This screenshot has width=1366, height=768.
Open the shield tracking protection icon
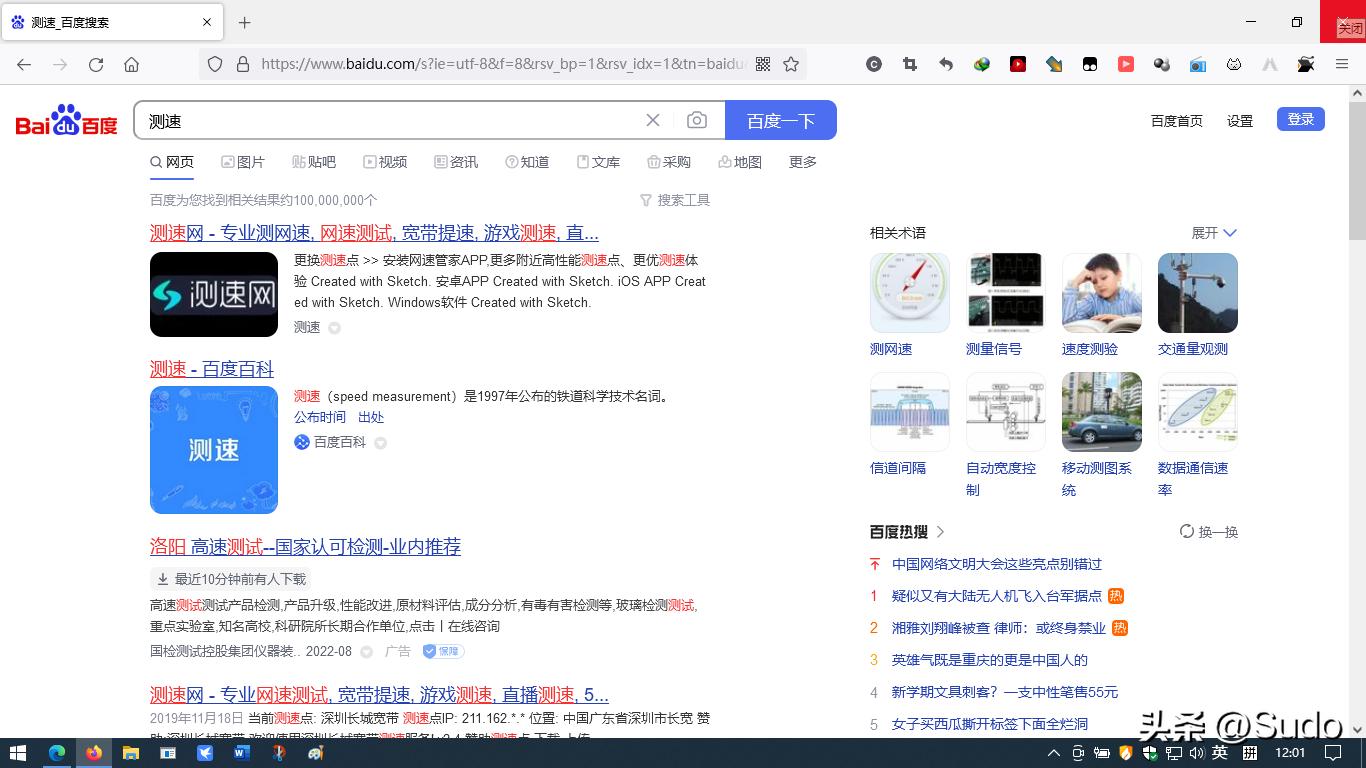[215, 63]
